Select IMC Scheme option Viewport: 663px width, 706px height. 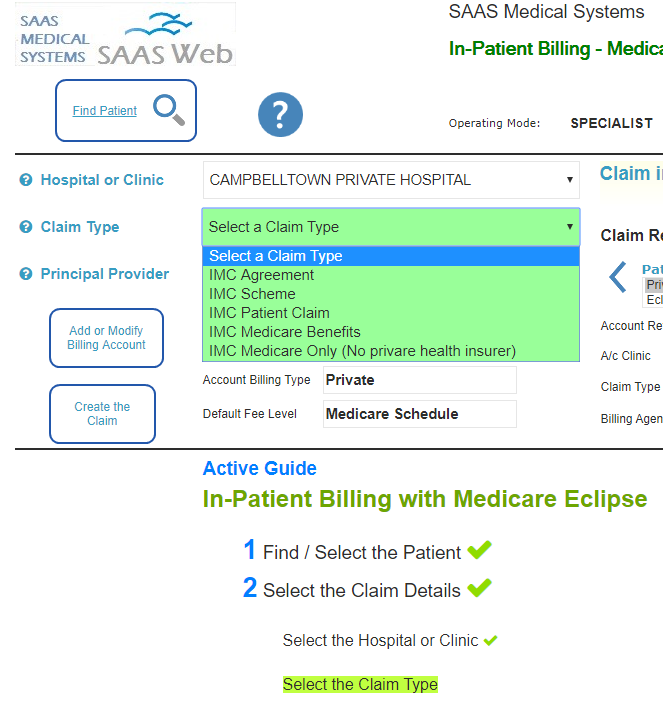252,294
